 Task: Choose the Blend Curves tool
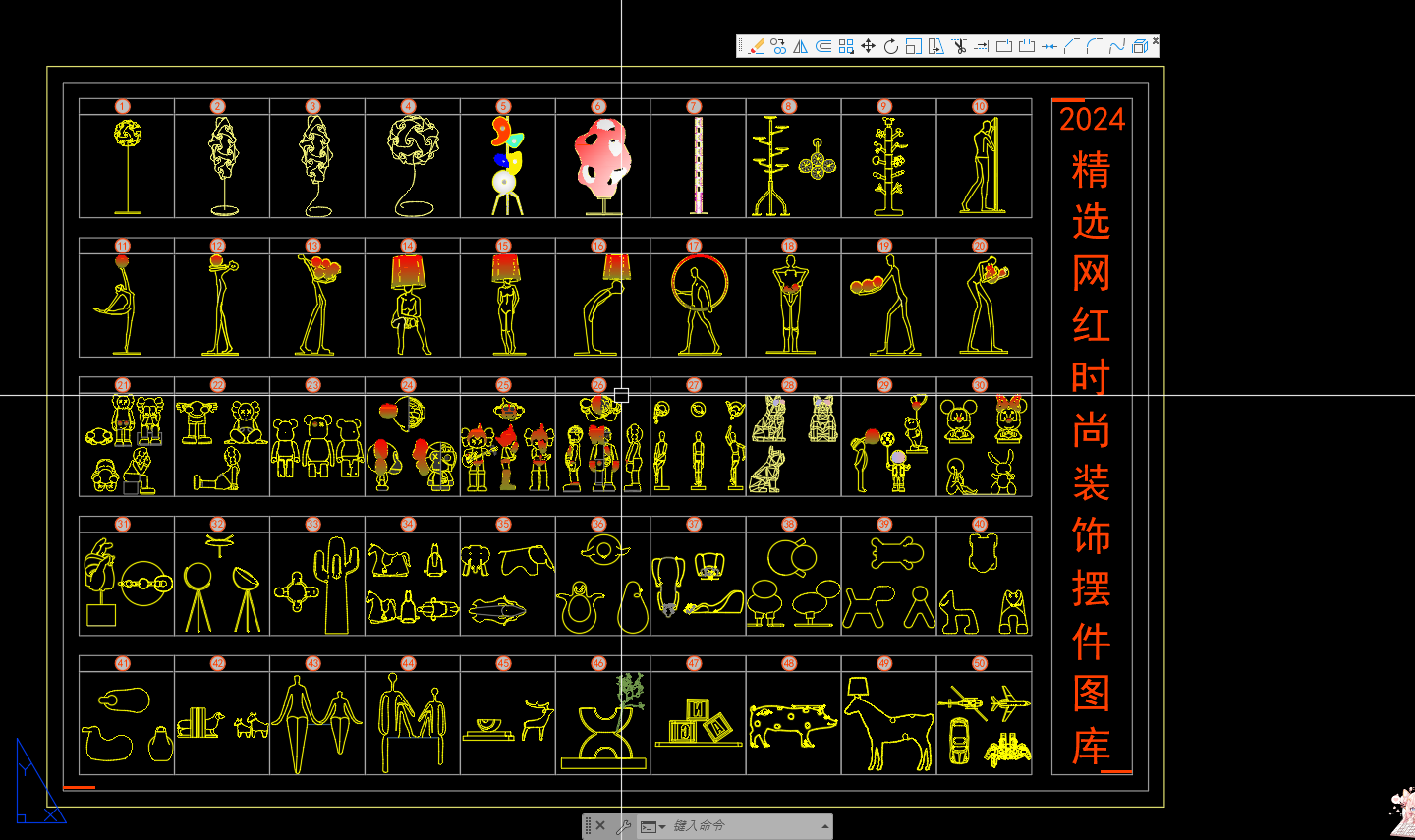[1117, 46]
